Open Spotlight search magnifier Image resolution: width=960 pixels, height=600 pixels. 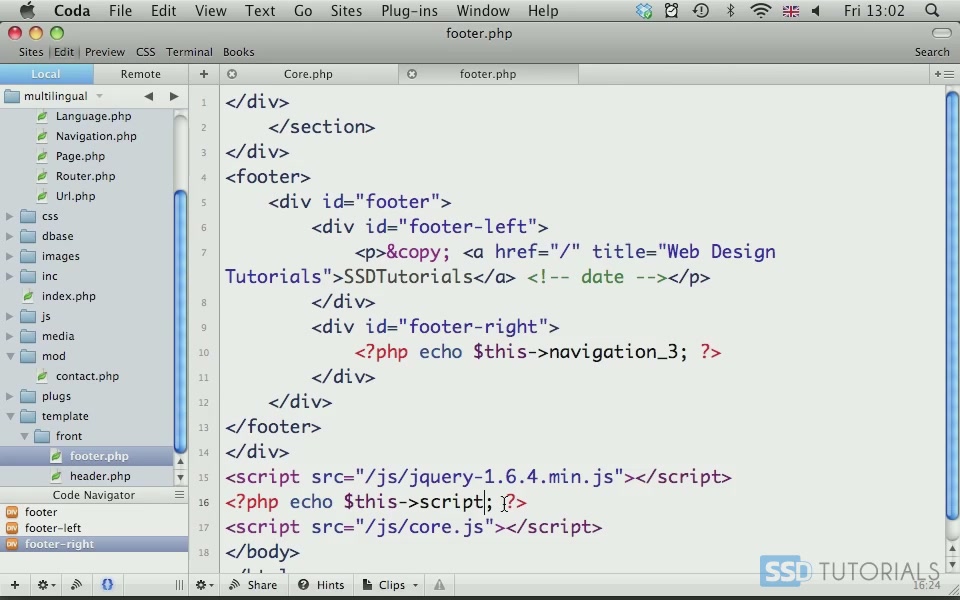pyautogui.click(x=932, y=10)
